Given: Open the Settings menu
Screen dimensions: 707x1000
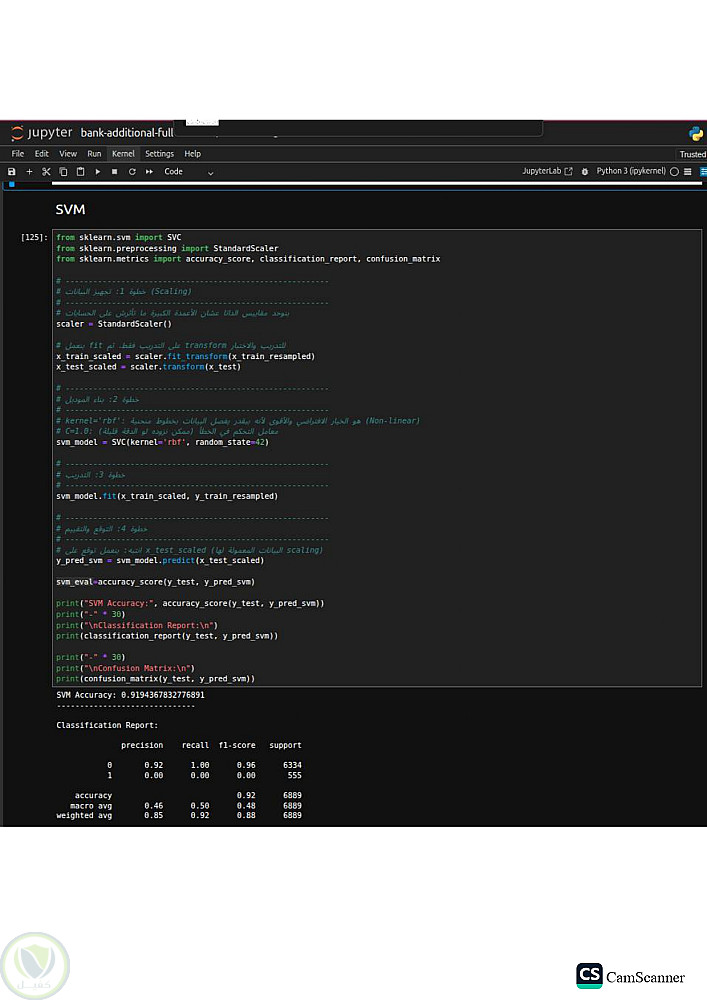Looking at the screenshot, I should click(x=159, y=154).
